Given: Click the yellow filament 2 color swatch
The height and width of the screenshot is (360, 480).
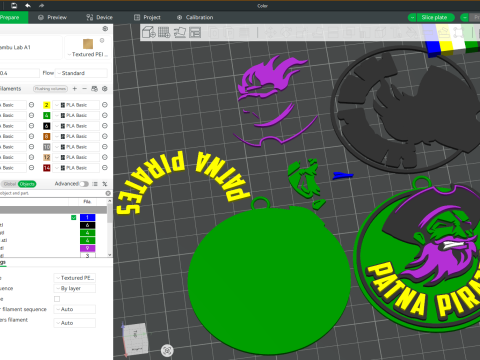Looking at the screenshot, I should point(47,105).
